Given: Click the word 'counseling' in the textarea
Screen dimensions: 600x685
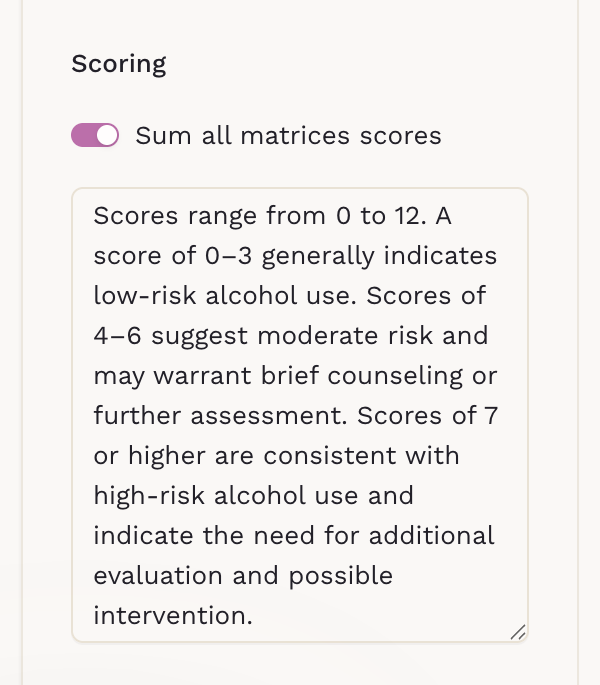Looking at the screenshot, I should pyautogui.click(x=395, y=376).
